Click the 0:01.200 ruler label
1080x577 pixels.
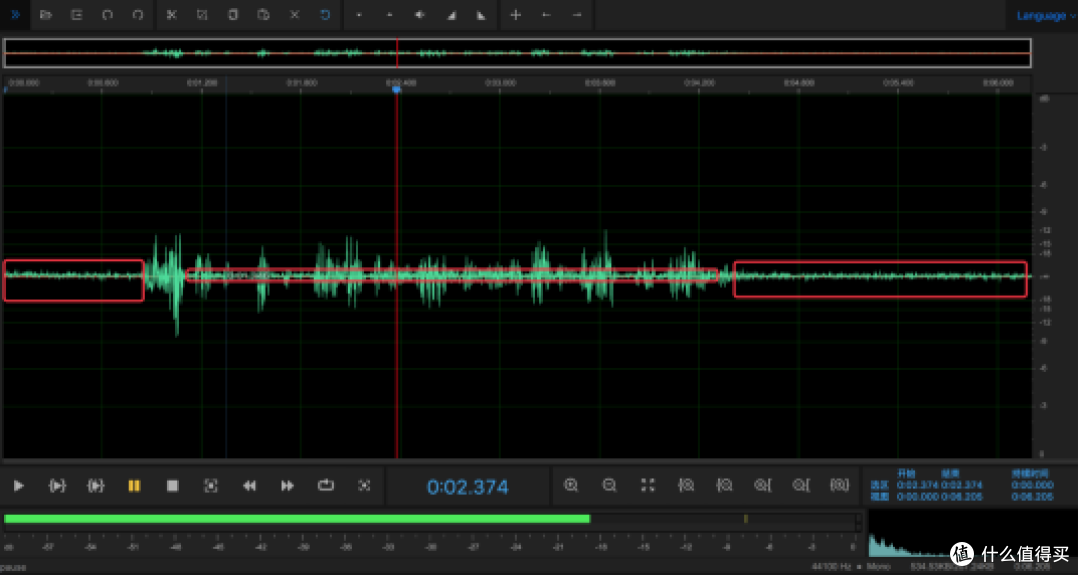pos(202,83)
